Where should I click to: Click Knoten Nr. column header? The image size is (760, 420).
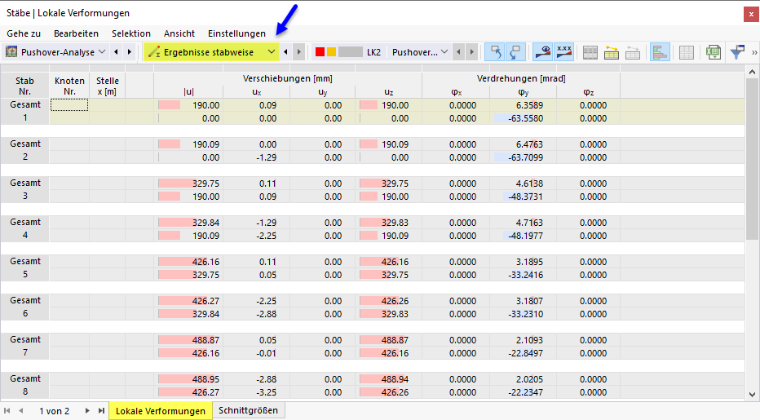coord(69,86)
